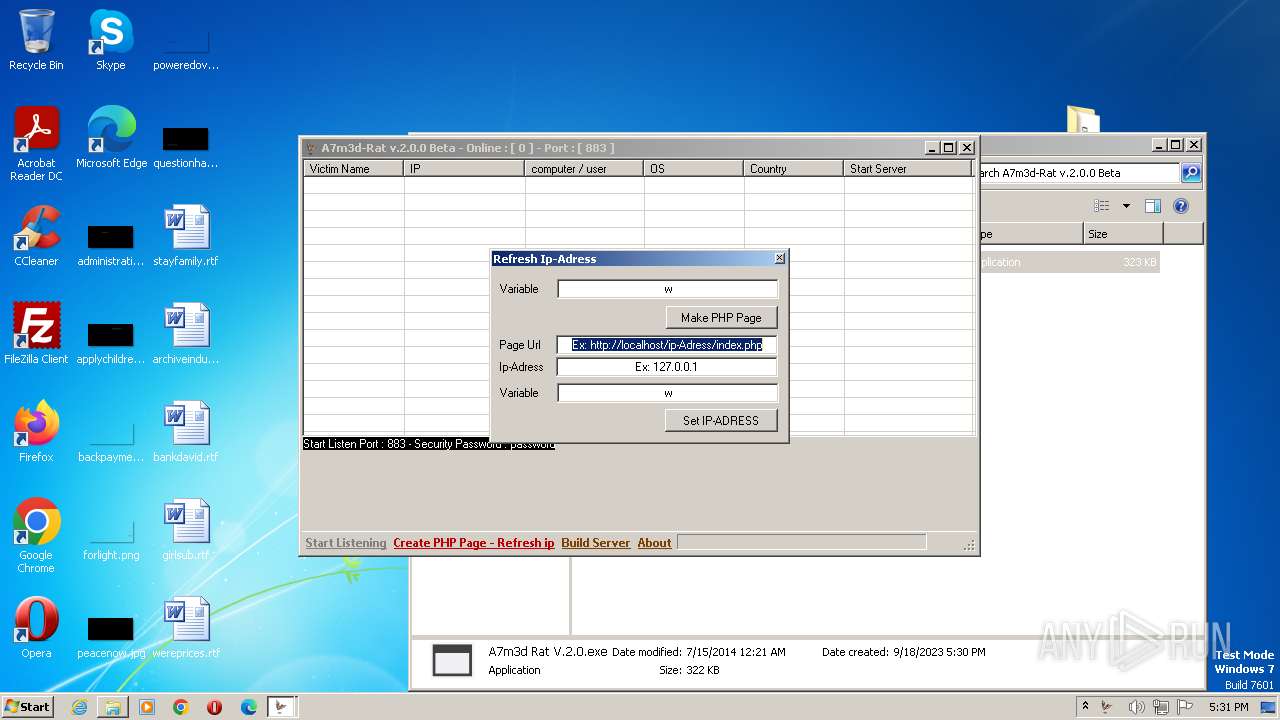Select the archiveindu... desktop document

click(x=186, y=333)
